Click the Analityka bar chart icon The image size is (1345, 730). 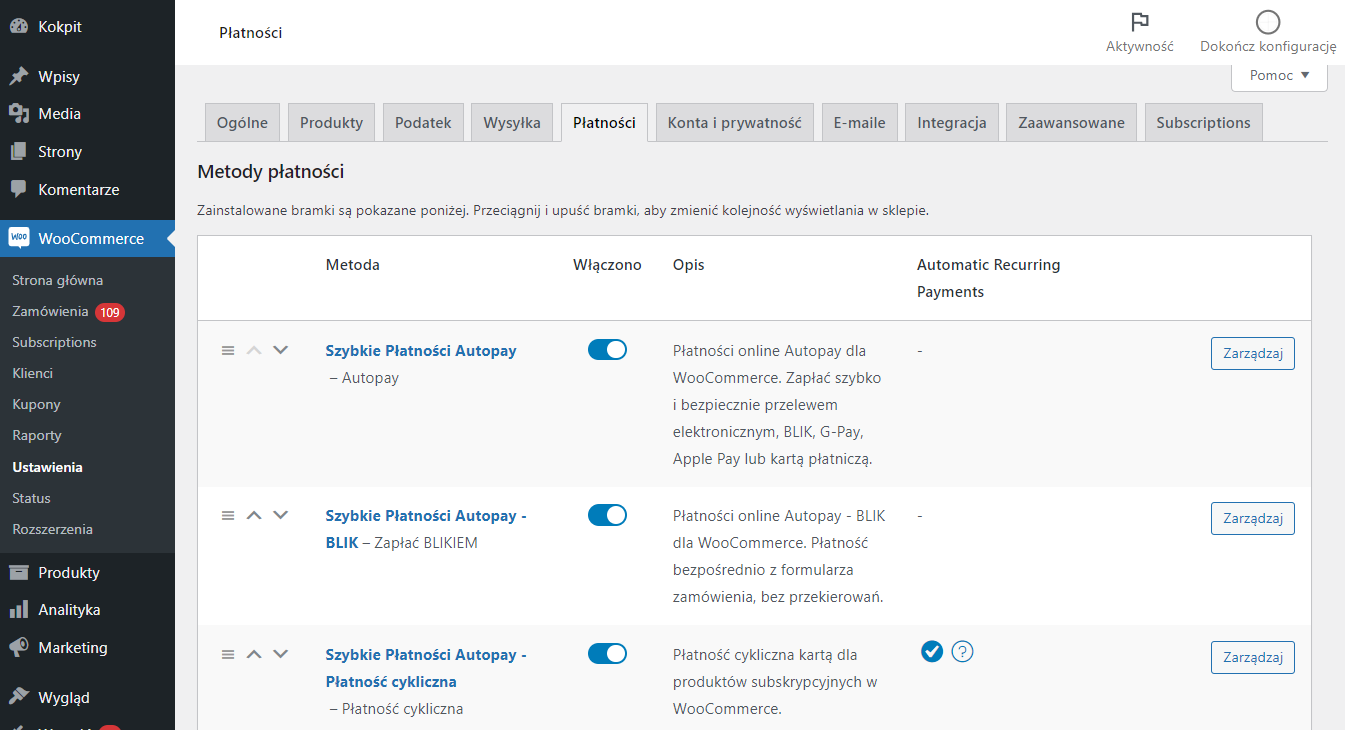point(18,610)
